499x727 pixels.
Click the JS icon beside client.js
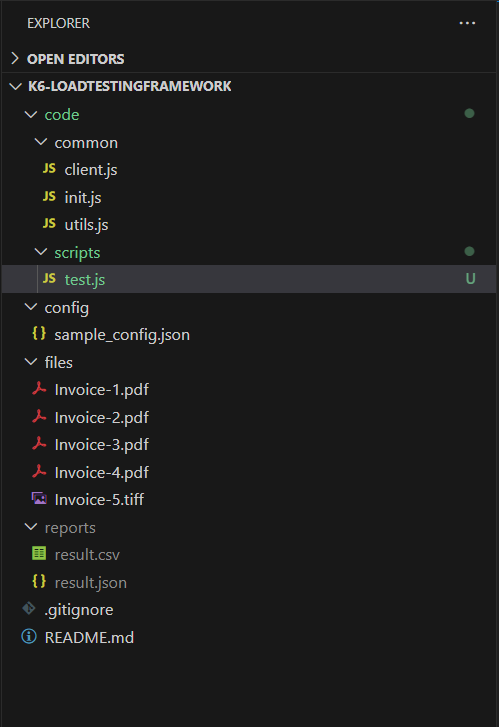point(49,169)
